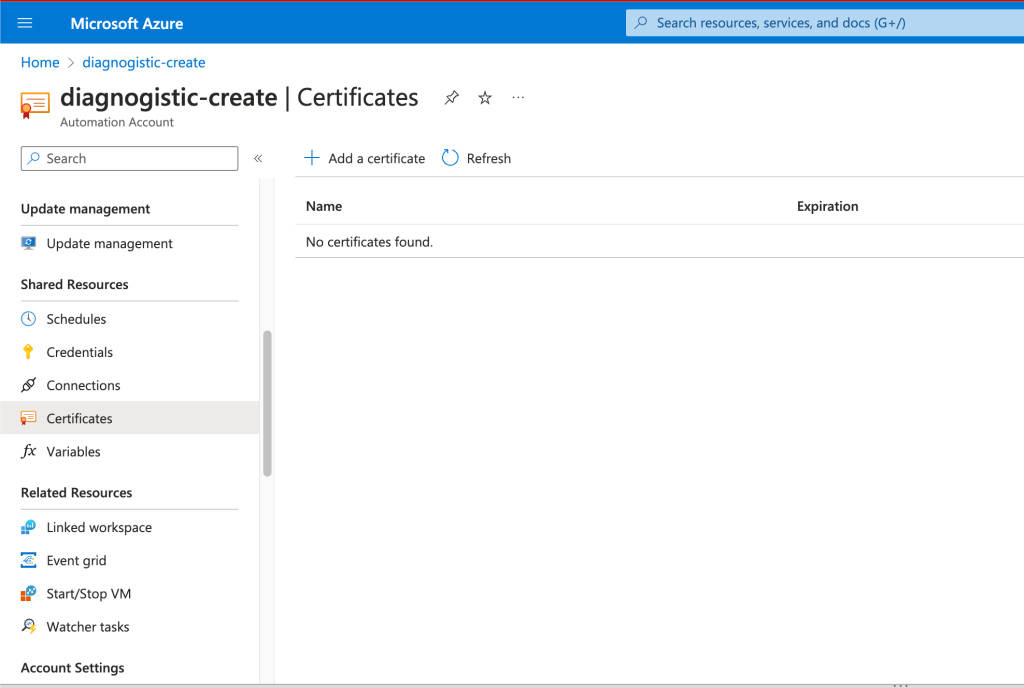Click the Schedules clock icon
The height and width of the screenshot is (688, 1024).
28,319
